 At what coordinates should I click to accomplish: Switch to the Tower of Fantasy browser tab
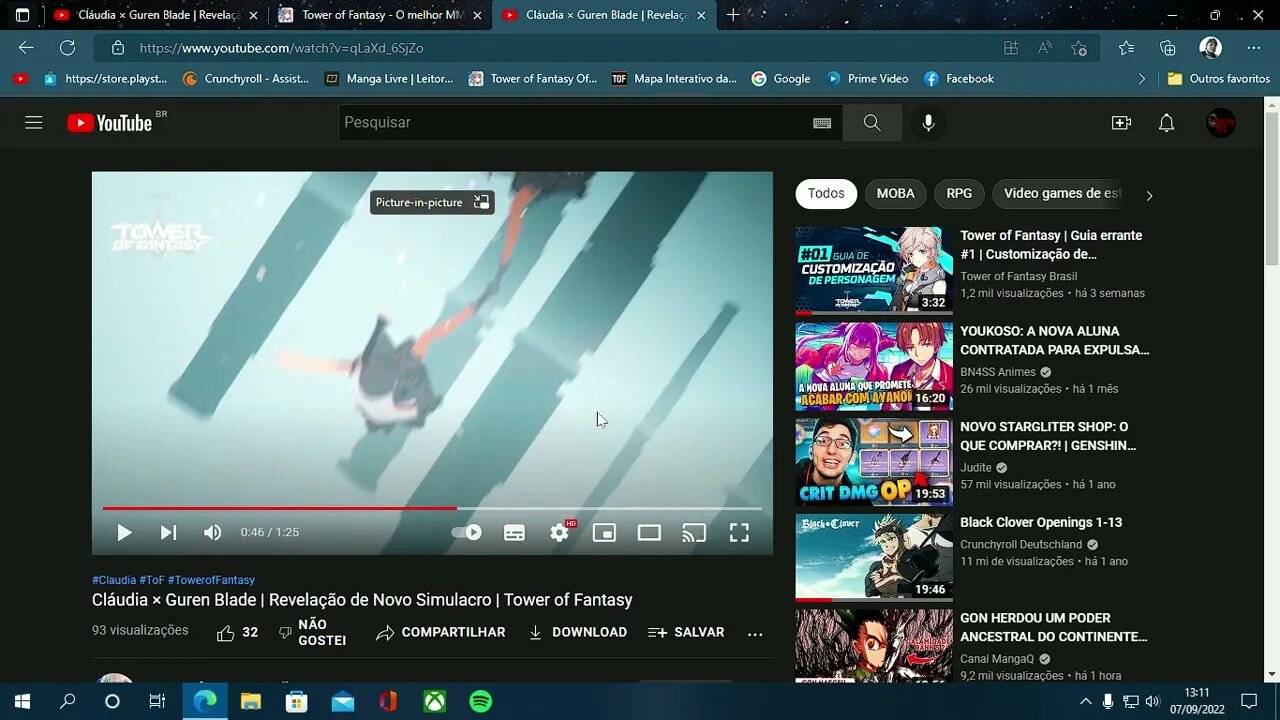coord(381,15)
